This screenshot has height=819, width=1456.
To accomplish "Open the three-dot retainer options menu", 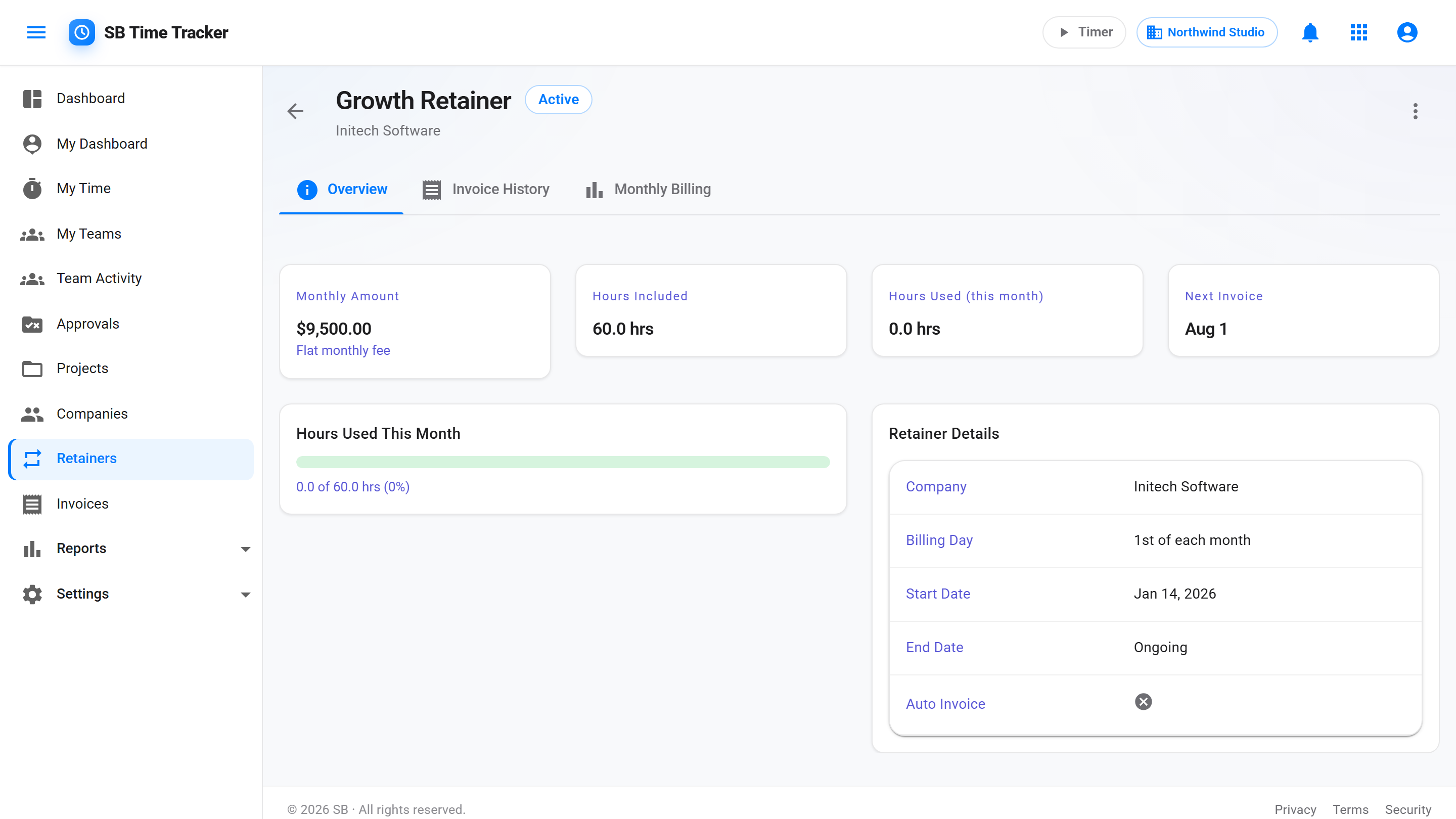I will pos(1415,111).
